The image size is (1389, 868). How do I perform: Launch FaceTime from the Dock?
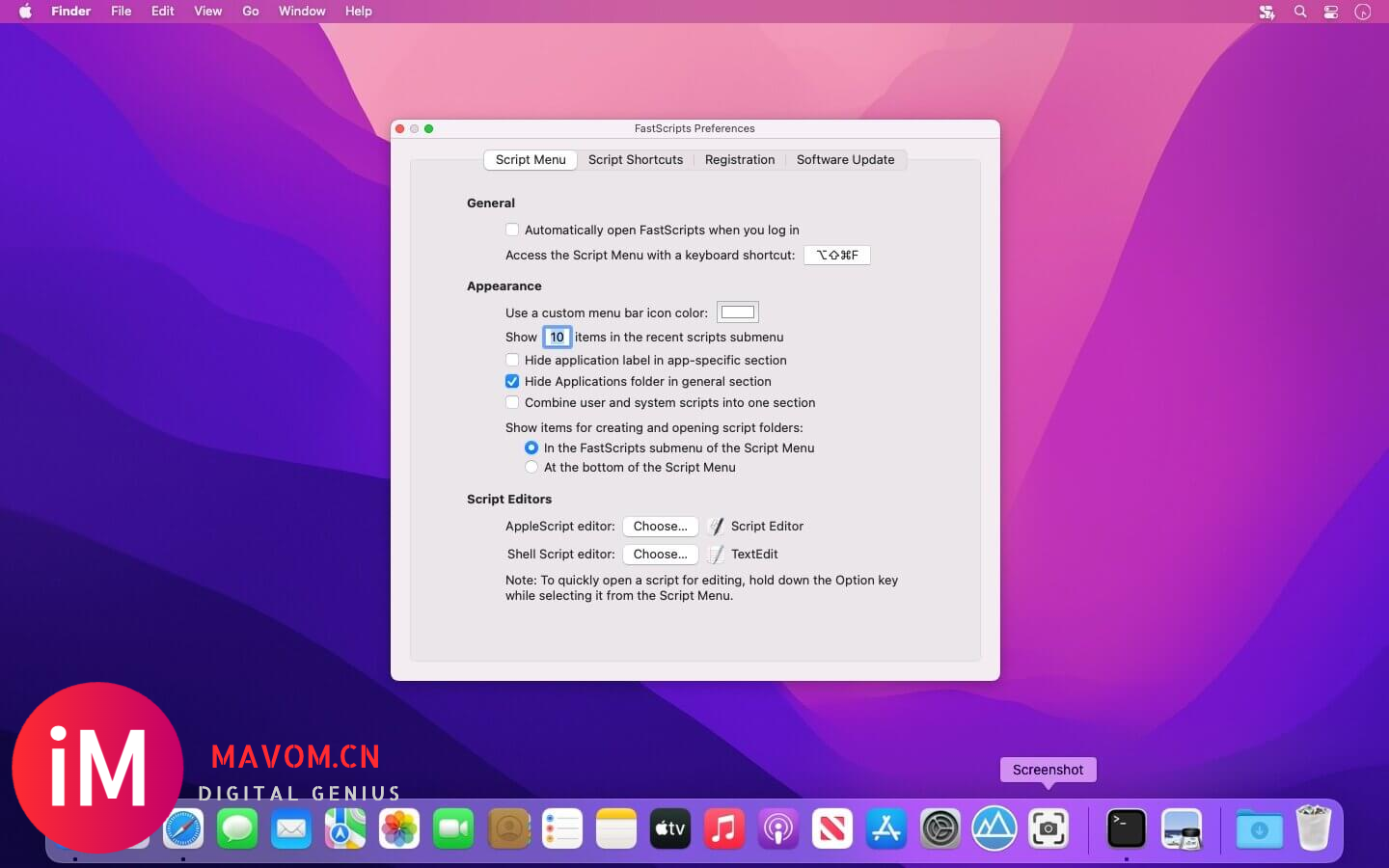(453, 828)
